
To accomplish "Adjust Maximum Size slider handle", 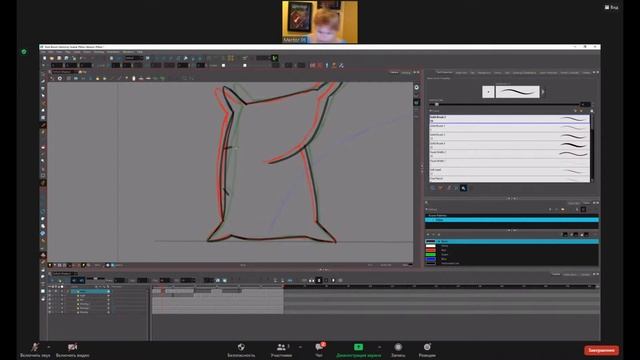I will [437, 104].
